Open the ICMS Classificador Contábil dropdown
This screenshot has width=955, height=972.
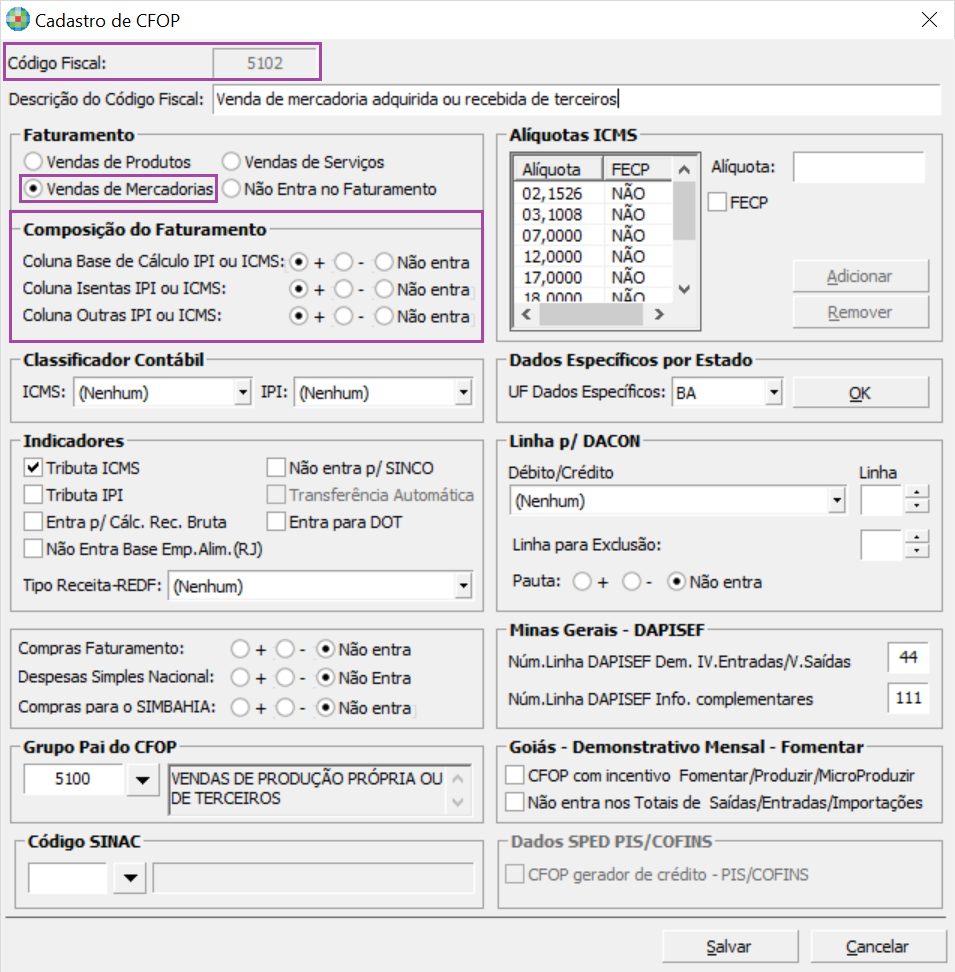tap(241, 394)
